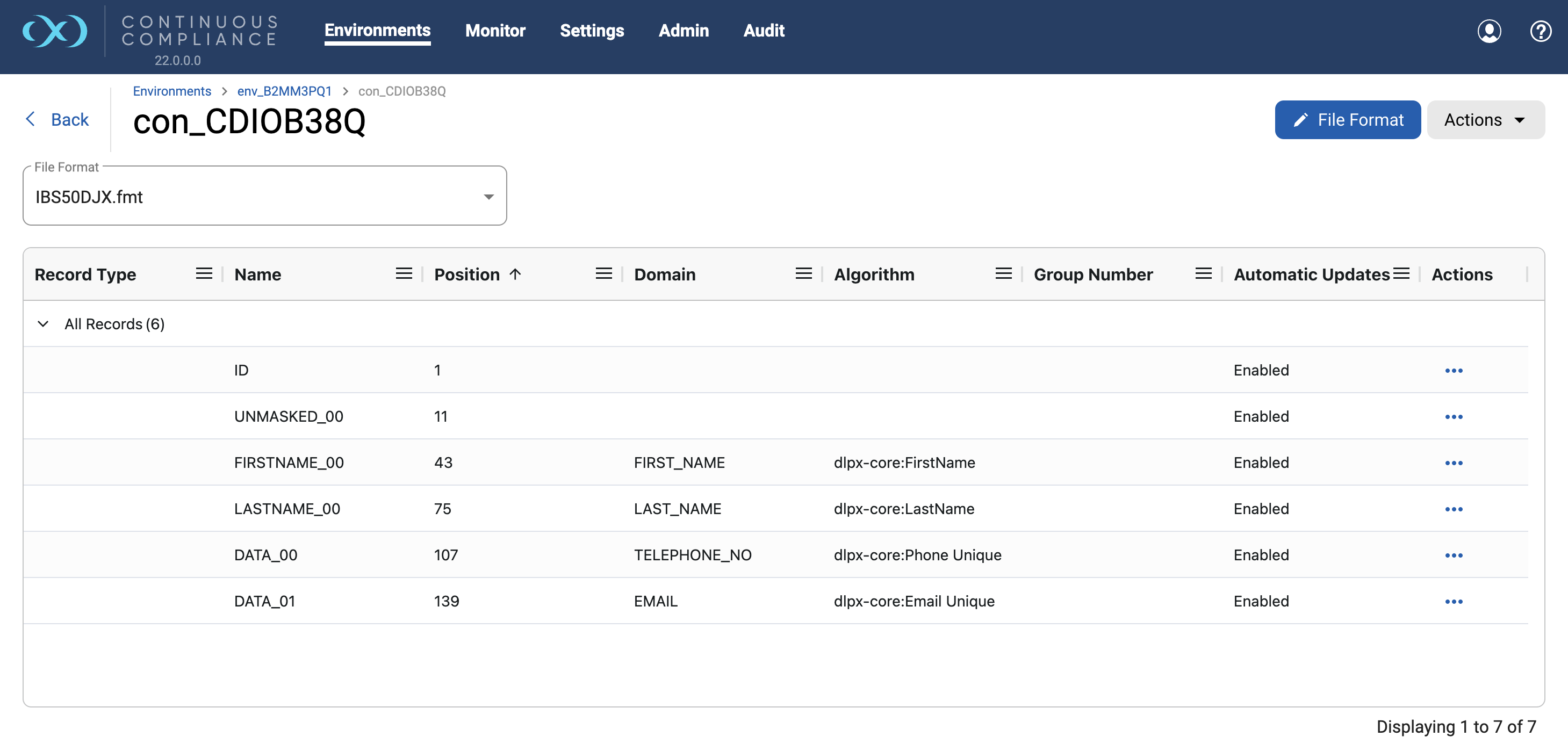
Task: Open three-dot actions for ID row
Action: [x=1453, y=371]
